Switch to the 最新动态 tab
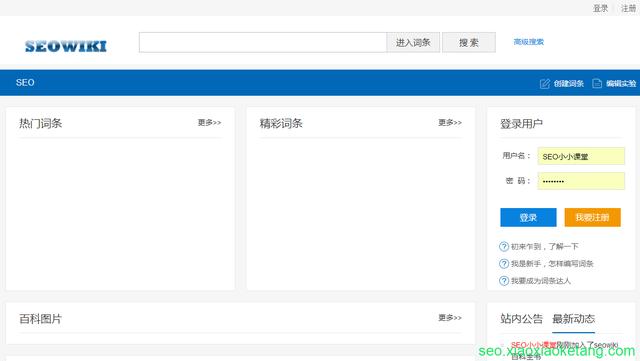 coord(573,319)
